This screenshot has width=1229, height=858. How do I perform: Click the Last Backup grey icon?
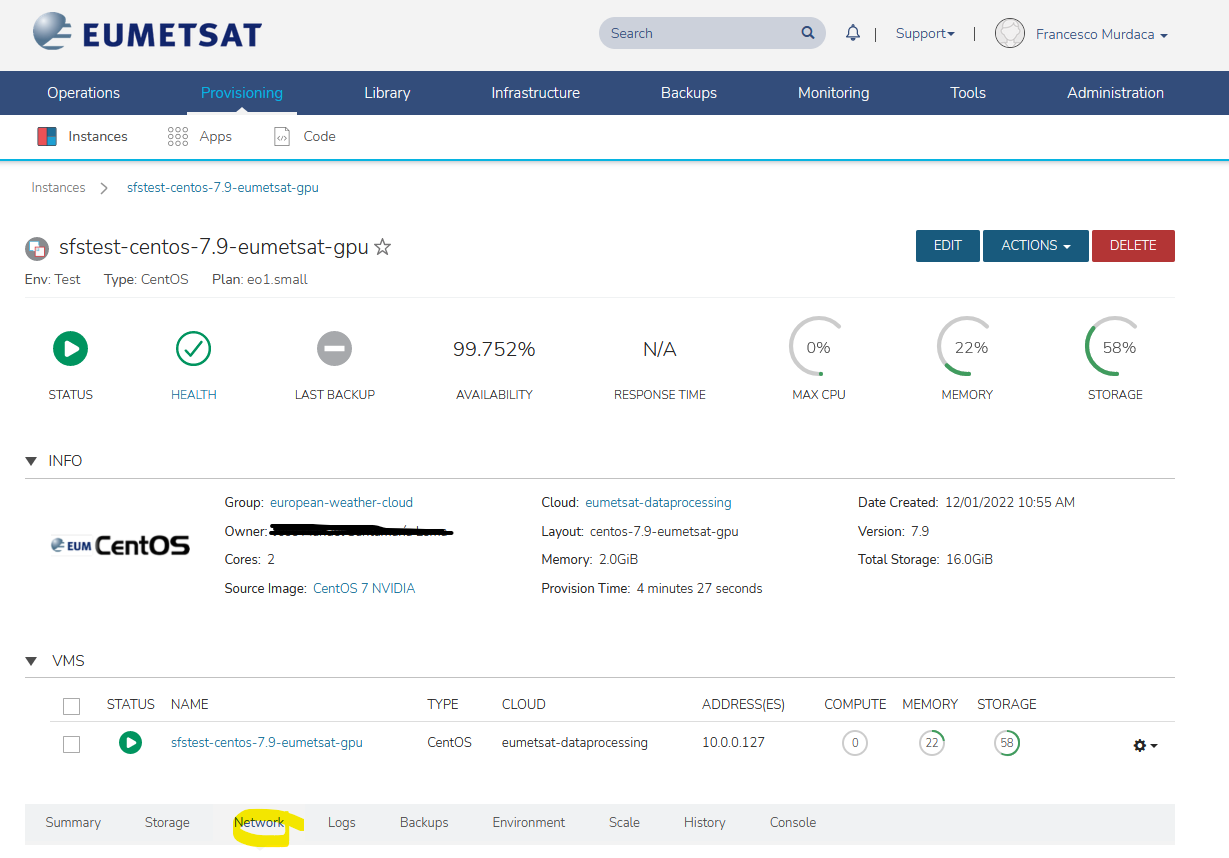click(x=334, y=349)
